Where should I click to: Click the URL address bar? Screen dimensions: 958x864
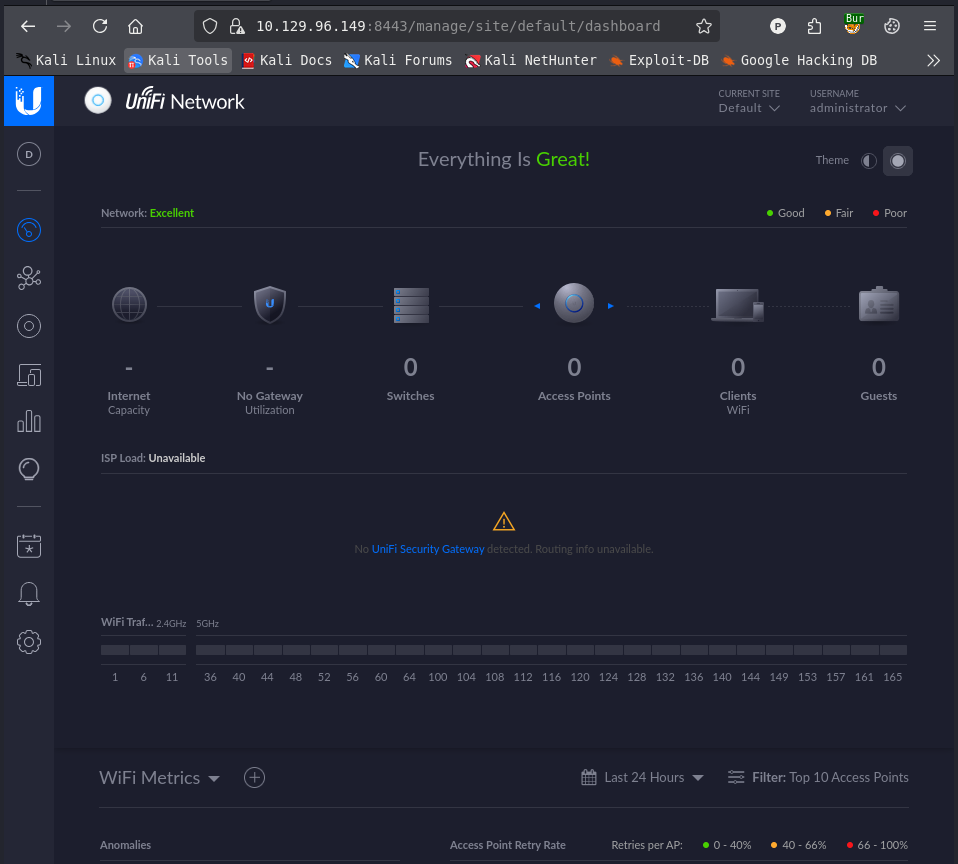458,26
